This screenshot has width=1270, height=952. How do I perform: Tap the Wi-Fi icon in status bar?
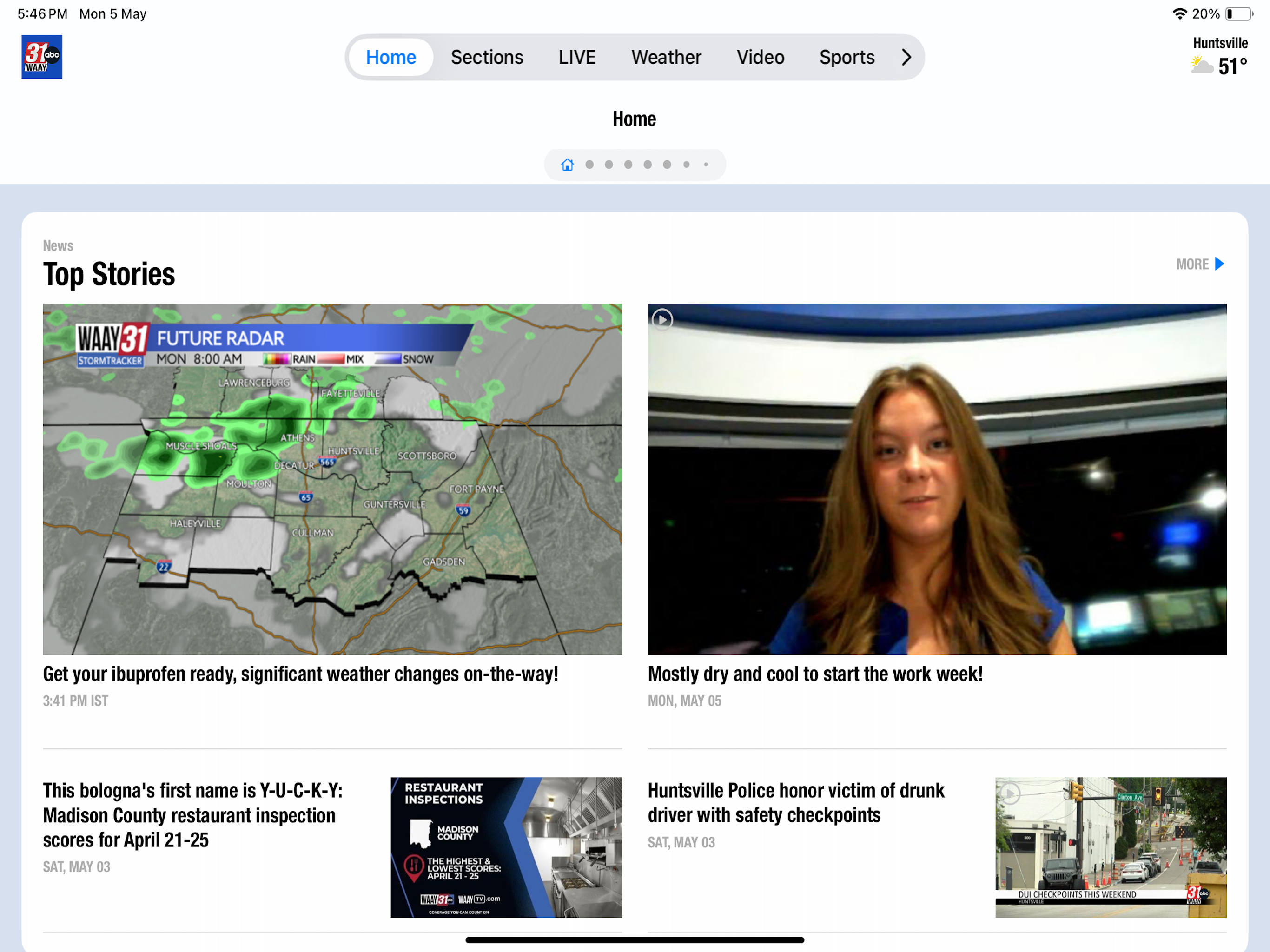[x=1179, y=14]
